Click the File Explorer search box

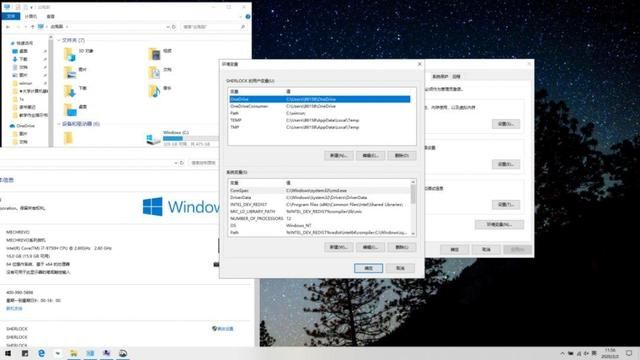click(x=214, y=27)
